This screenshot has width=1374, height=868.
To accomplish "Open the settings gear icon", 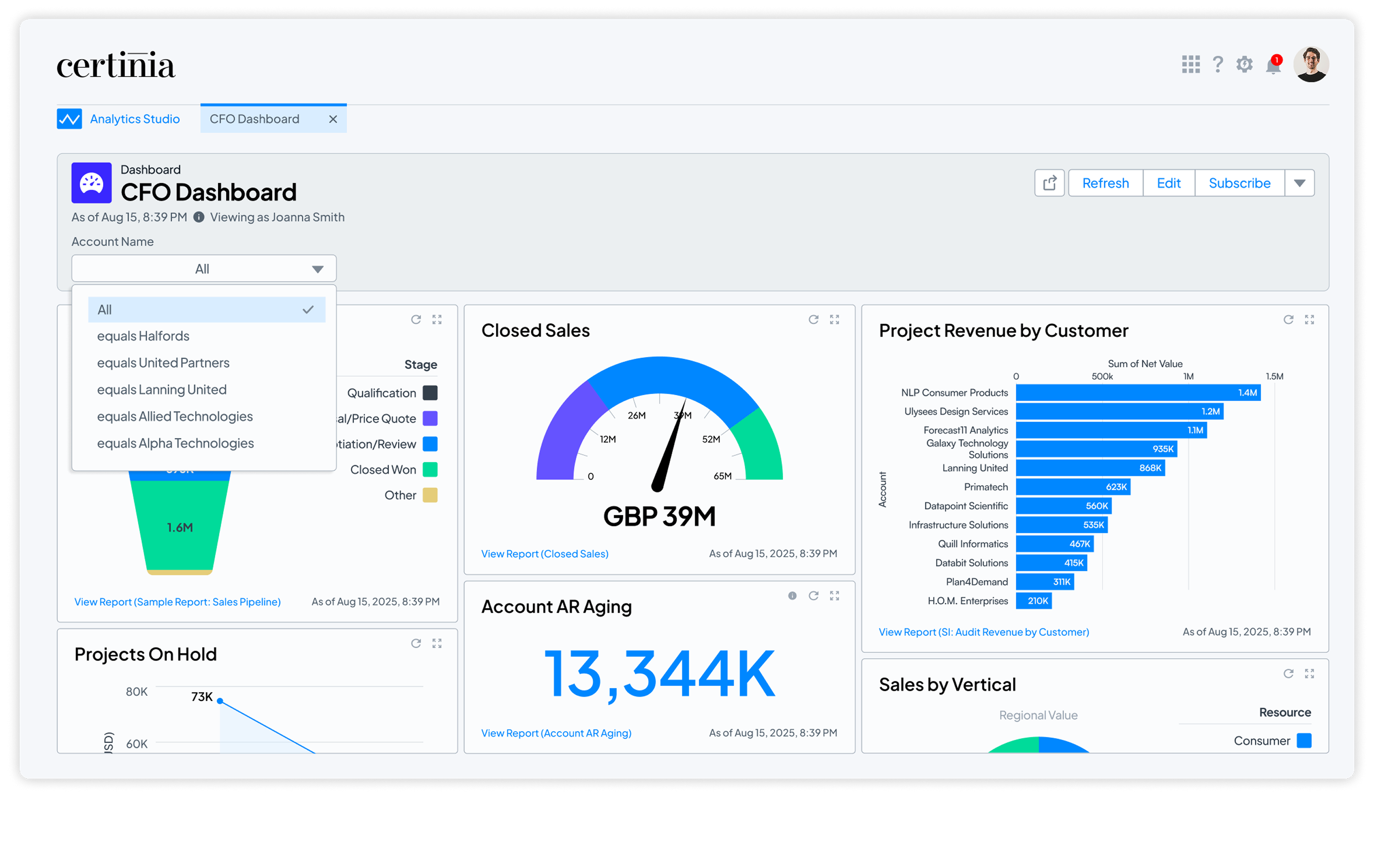I will 1245,65.
